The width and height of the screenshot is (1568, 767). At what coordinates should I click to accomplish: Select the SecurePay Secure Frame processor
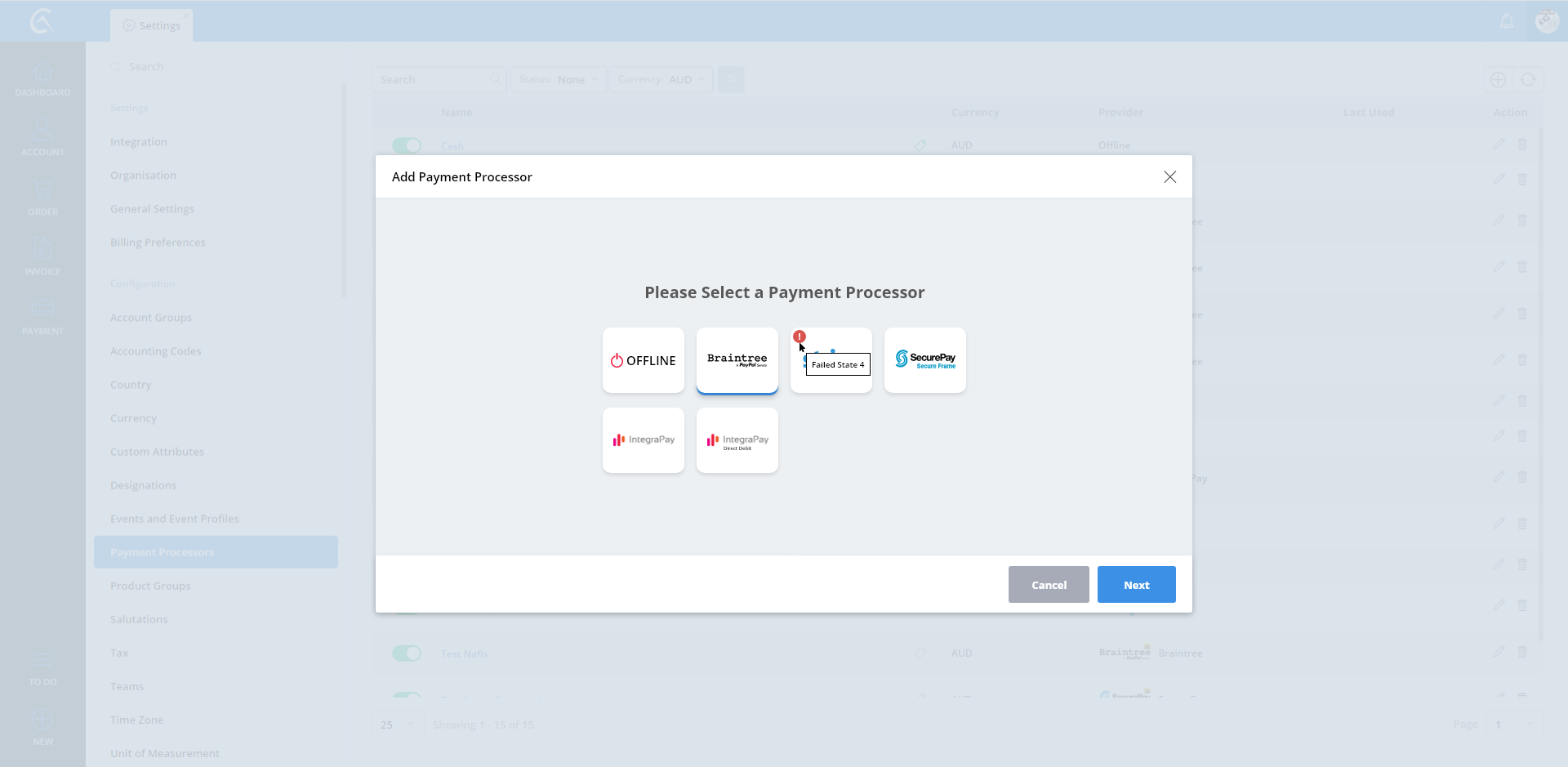[924, 360]
